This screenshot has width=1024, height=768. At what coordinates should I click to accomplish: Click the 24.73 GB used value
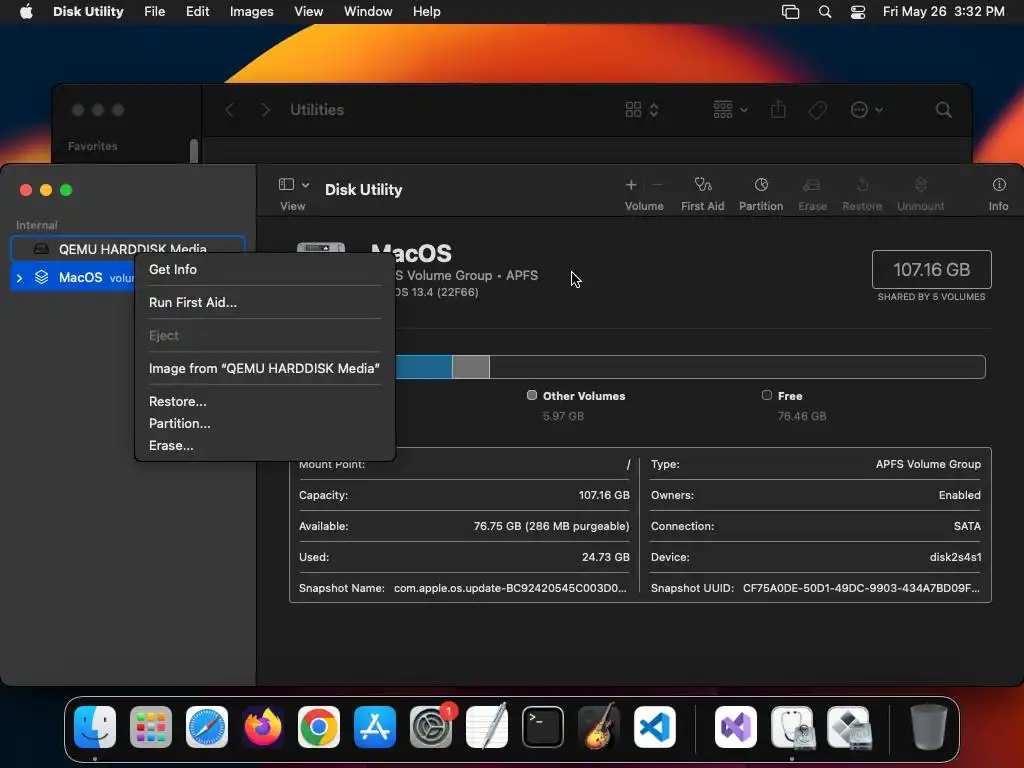coord(605,557)
